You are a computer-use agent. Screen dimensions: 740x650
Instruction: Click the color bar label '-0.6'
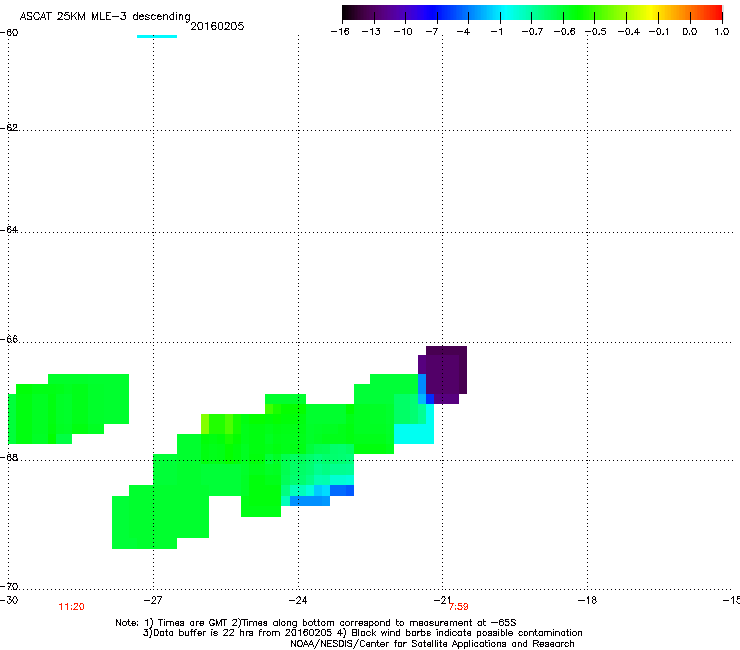[x=564, y=32]
